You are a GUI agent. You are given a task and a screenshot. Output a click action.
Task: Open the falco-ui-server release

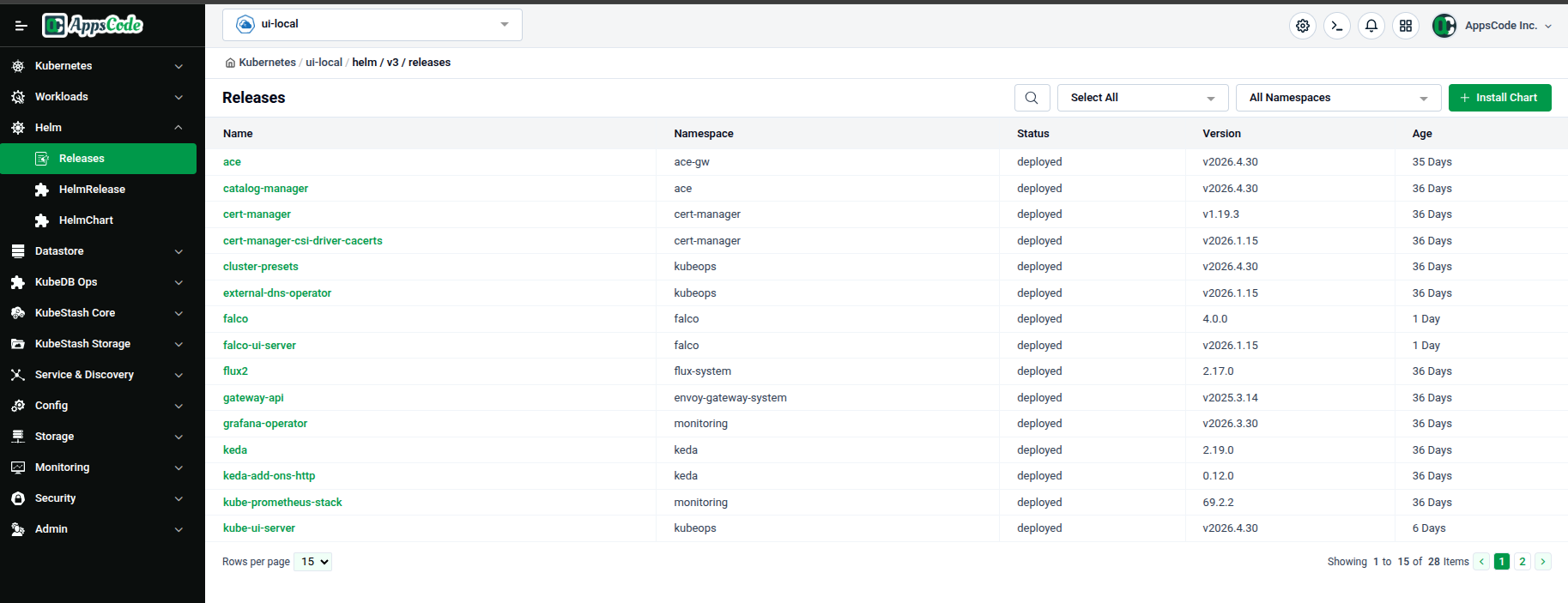tap(259, 346)
